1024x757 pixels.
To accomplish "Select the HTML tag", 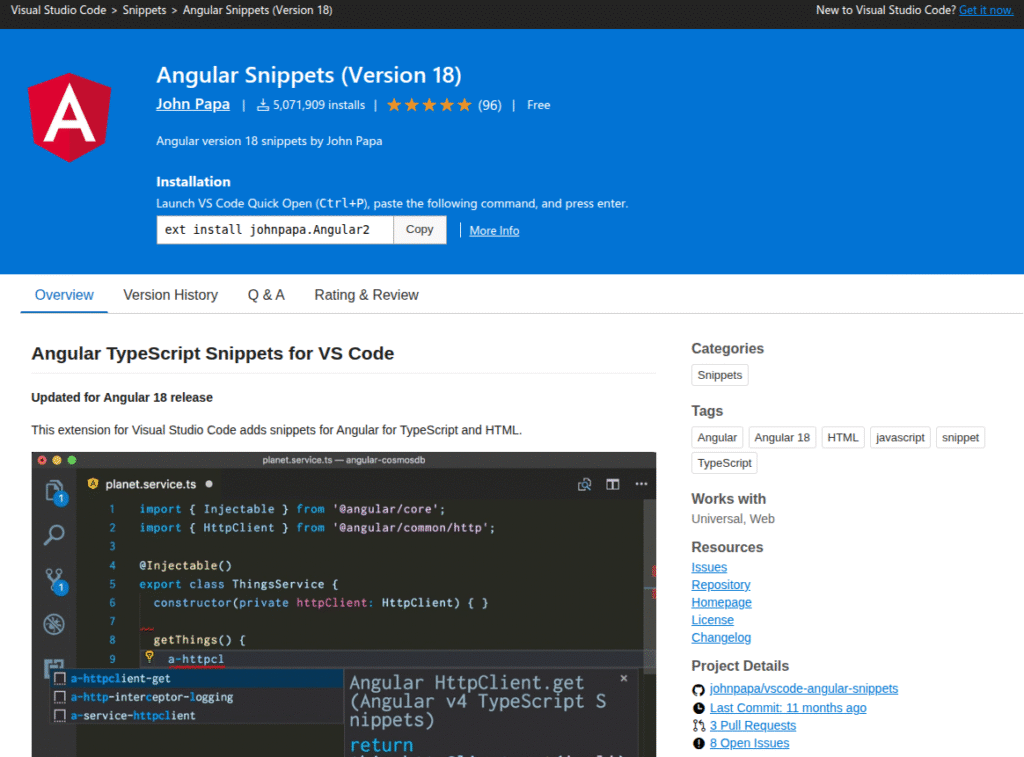I will [842, 438].
